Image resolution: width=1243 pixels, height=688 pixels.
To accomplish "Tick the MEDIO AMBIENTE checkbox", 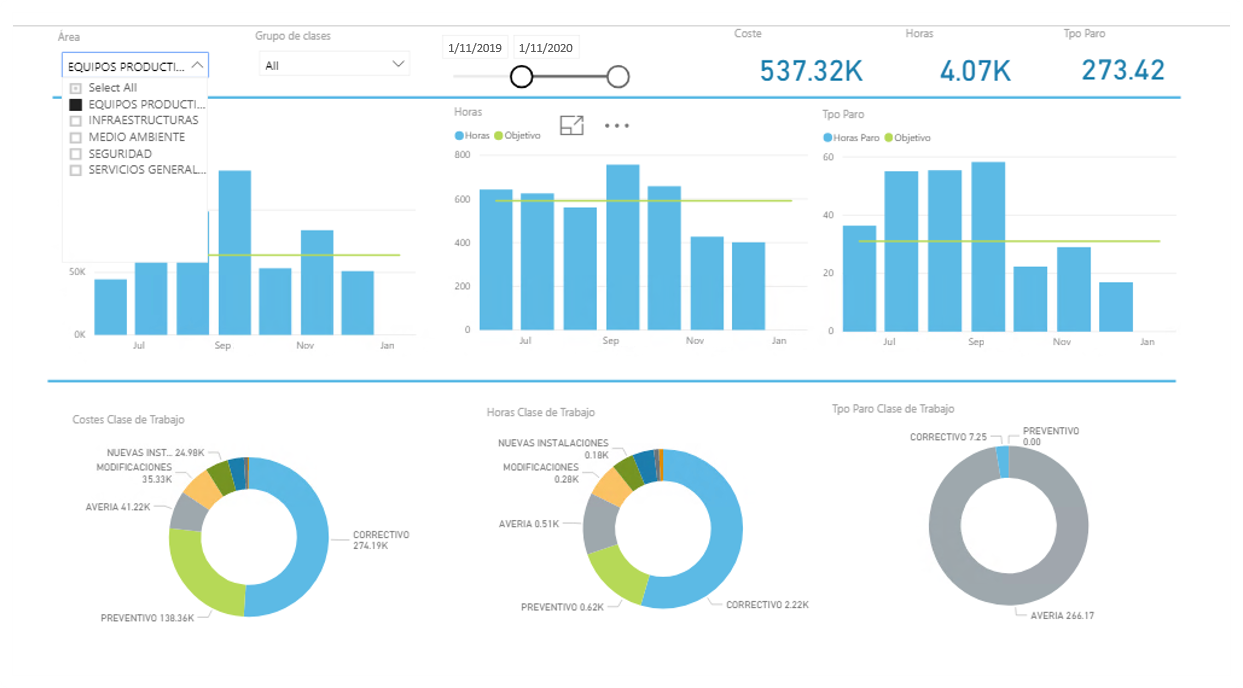I will 75,137.
